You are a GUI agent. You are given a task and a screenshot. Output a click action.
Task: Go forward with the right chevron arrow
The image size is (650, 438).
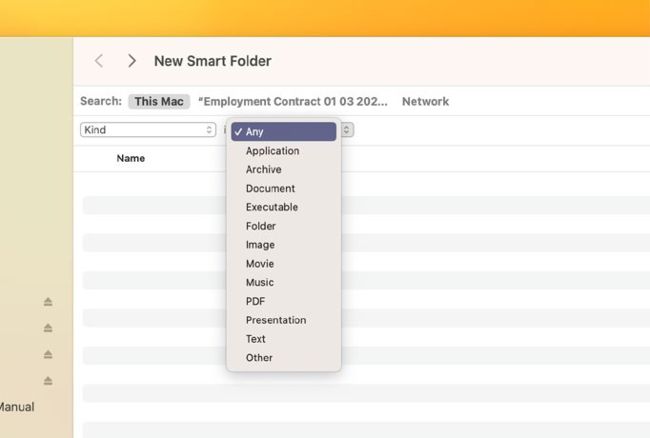coord(132,61)
